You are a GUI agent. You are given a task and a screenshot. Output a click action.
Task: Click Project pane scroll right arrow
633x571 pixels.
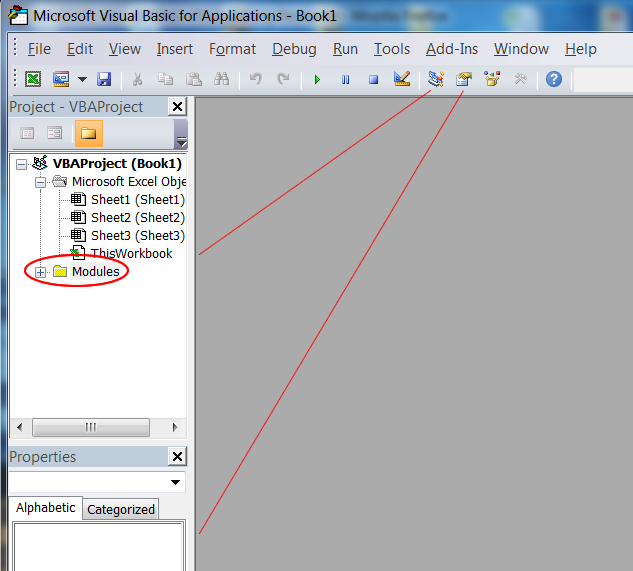tap(175, 427)
